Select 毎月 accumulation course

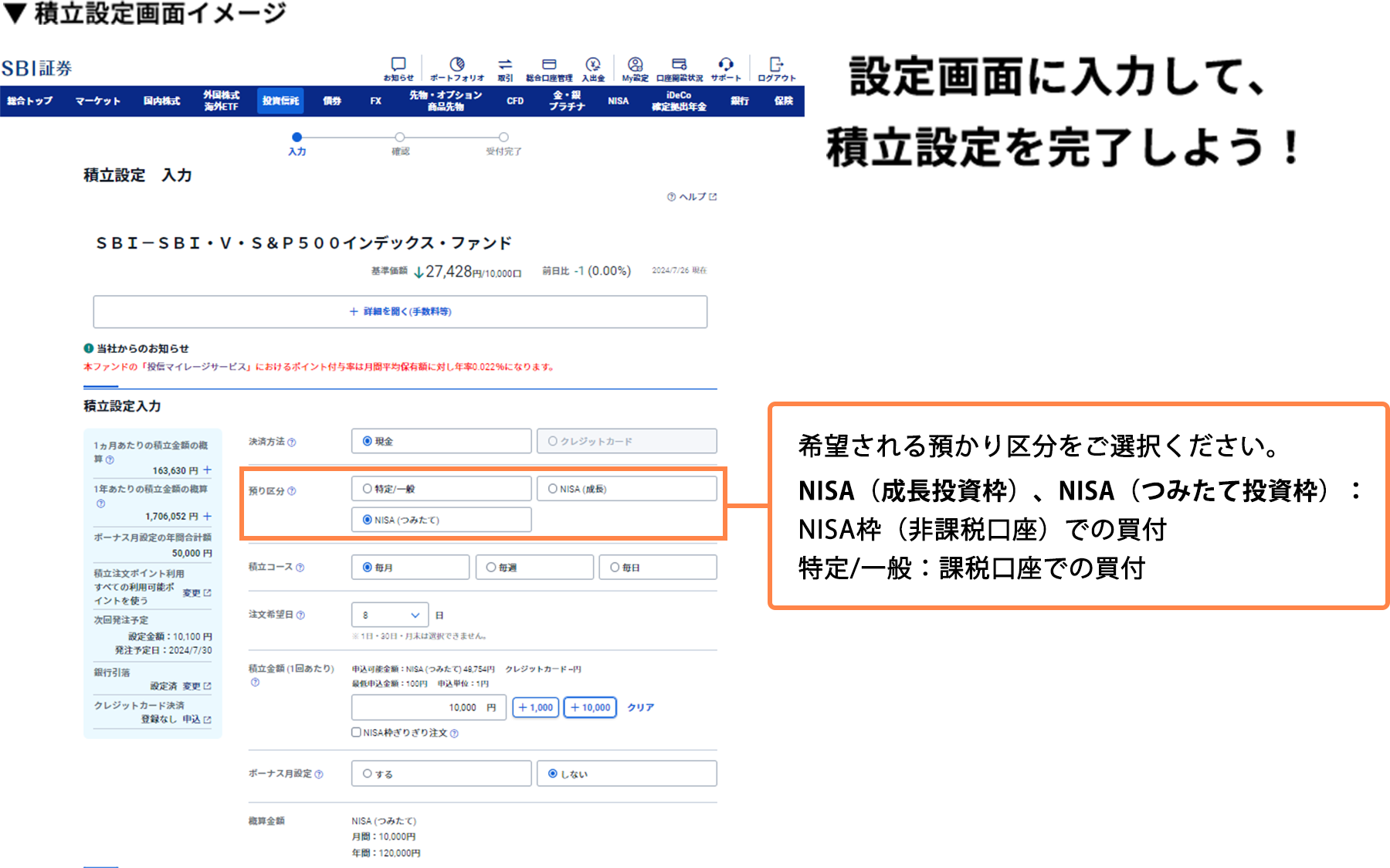click(x=410, y=567)
